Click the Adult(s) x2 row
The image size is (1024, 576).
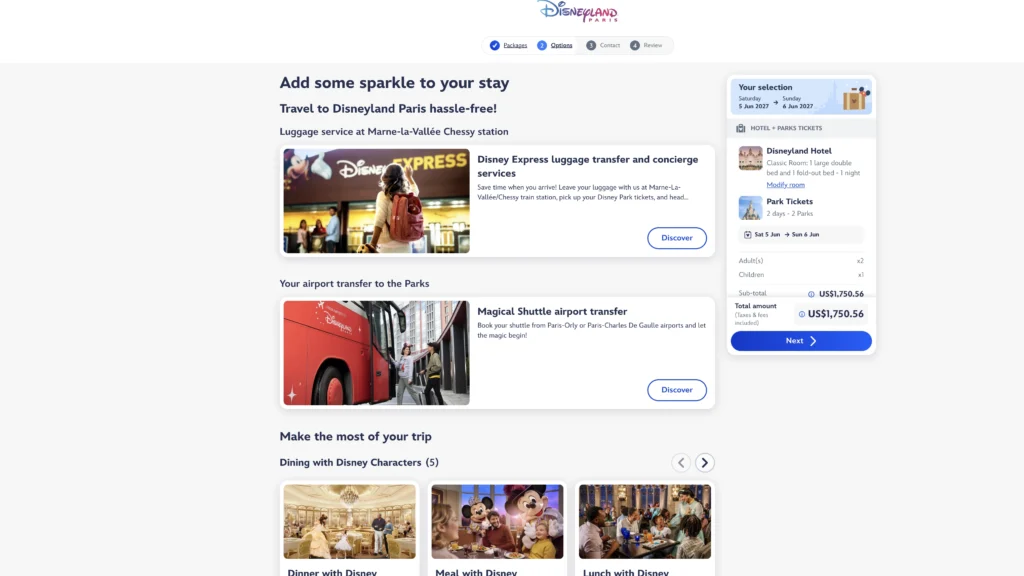click(x=801, y=261)
